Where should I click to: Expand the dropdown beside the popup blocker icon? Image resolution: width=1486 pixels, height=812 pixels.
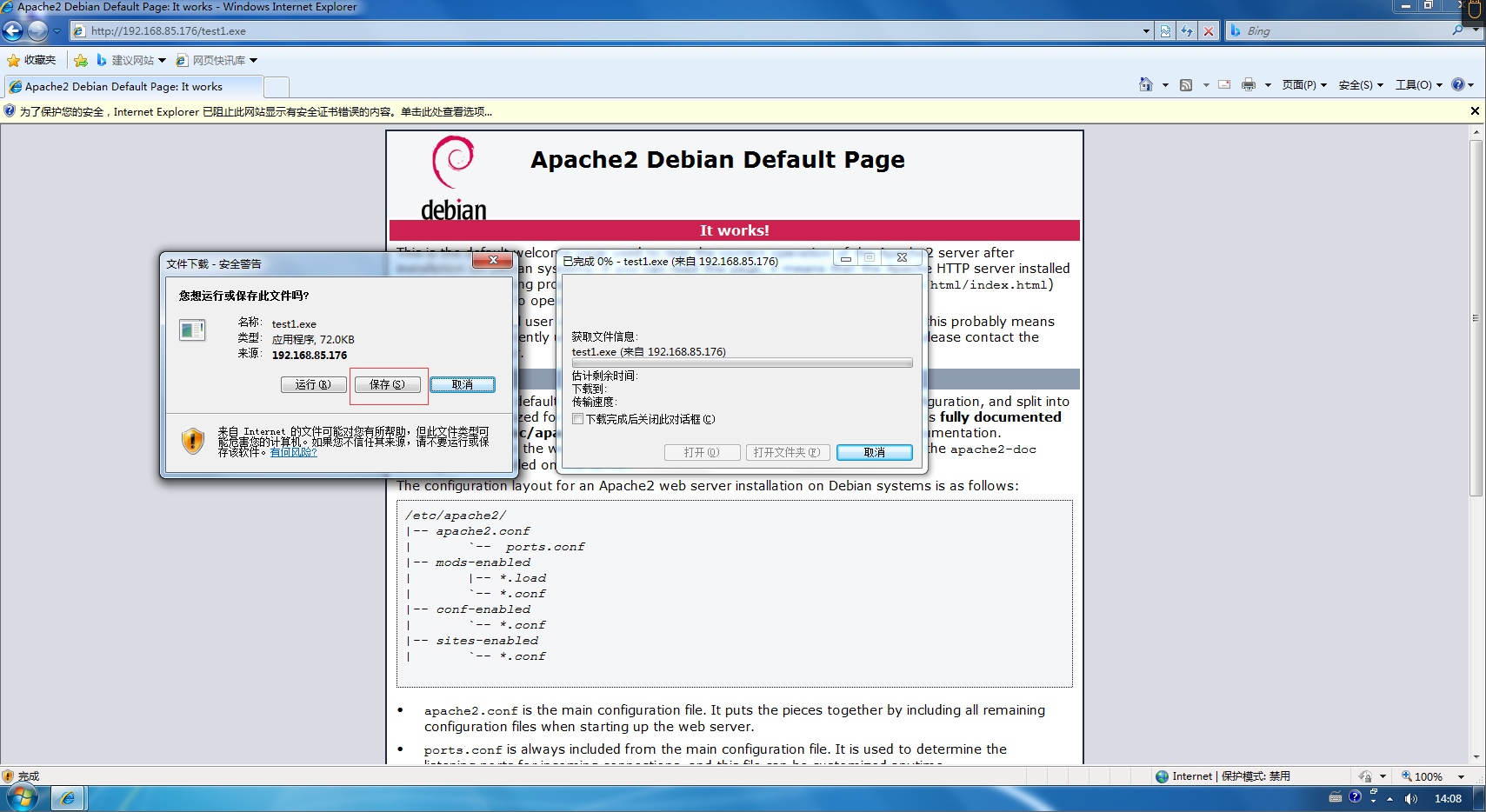tap(1383, 776)
